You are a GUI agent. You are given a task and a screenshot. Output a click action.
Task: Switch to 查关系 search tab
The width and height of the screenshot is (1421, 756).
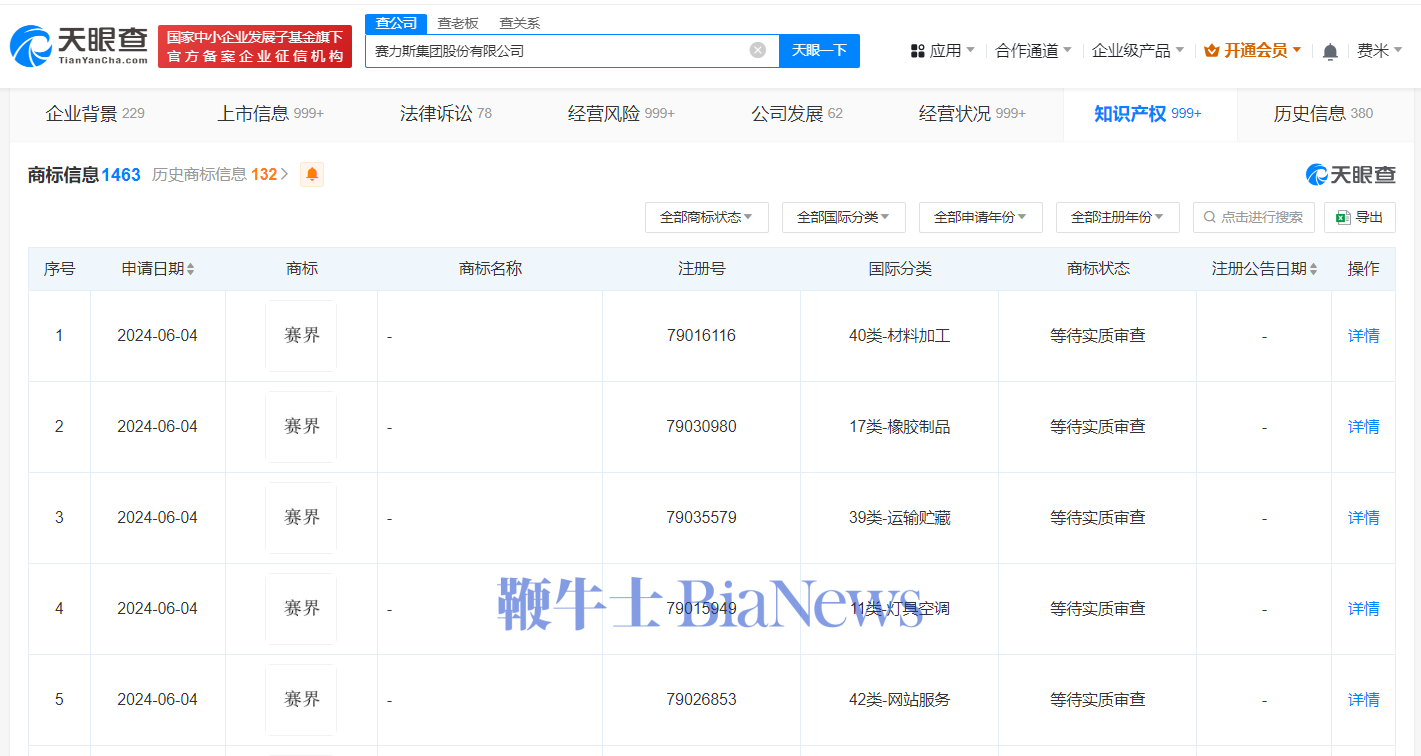pyautogui.click(x=520, y=23)
